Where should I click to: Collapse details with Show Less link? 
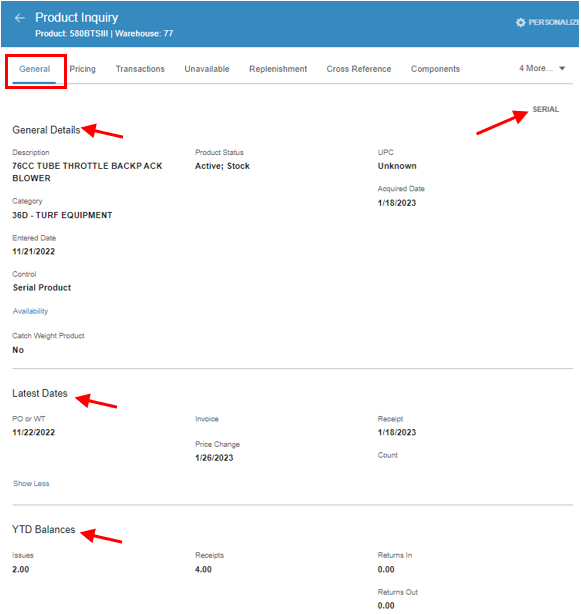point(31,484)
